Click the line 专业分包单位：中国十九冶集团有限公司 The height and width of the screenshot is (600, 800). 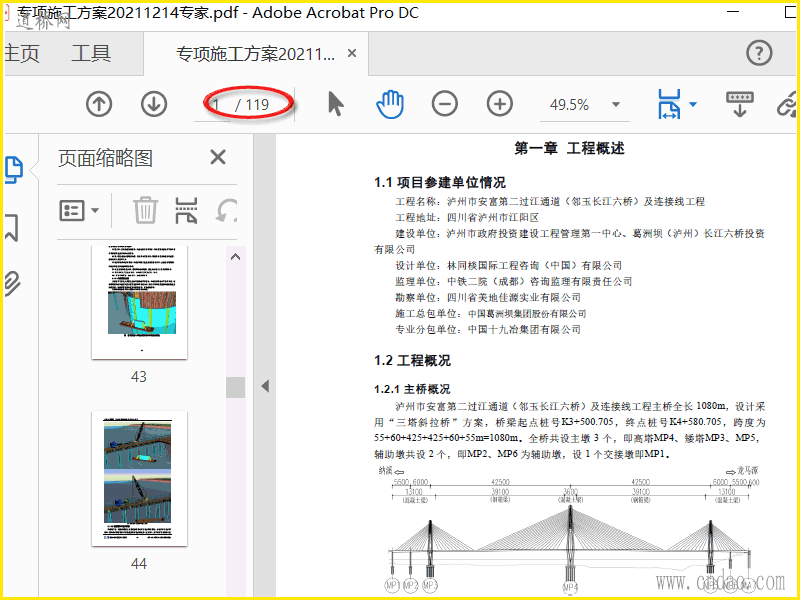(488, 329)
